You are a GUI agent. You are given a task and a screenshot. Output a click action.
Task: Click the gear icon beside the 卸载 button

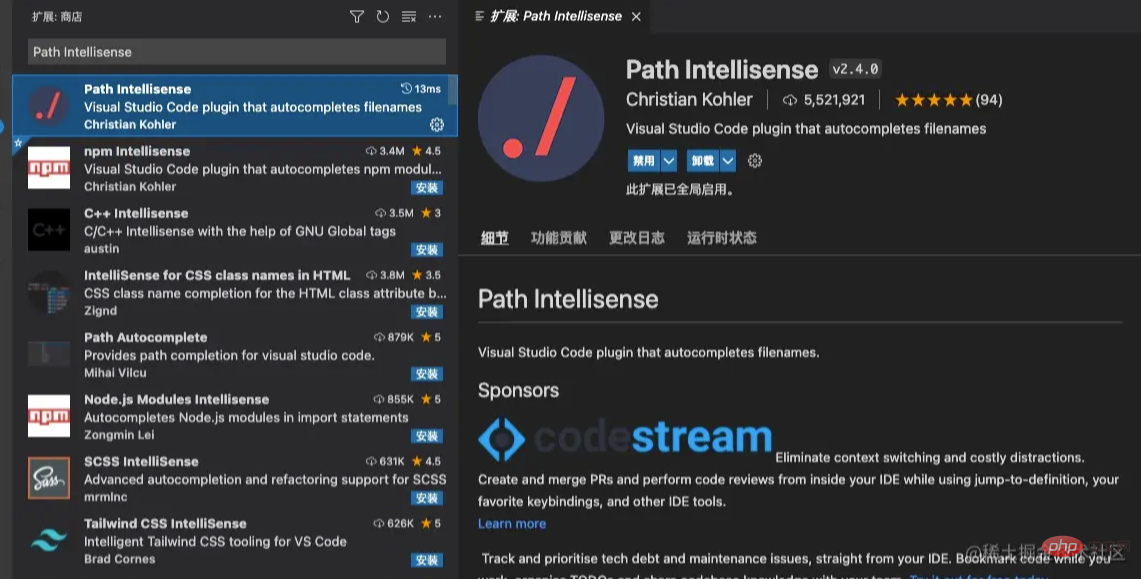coord(755,161)
